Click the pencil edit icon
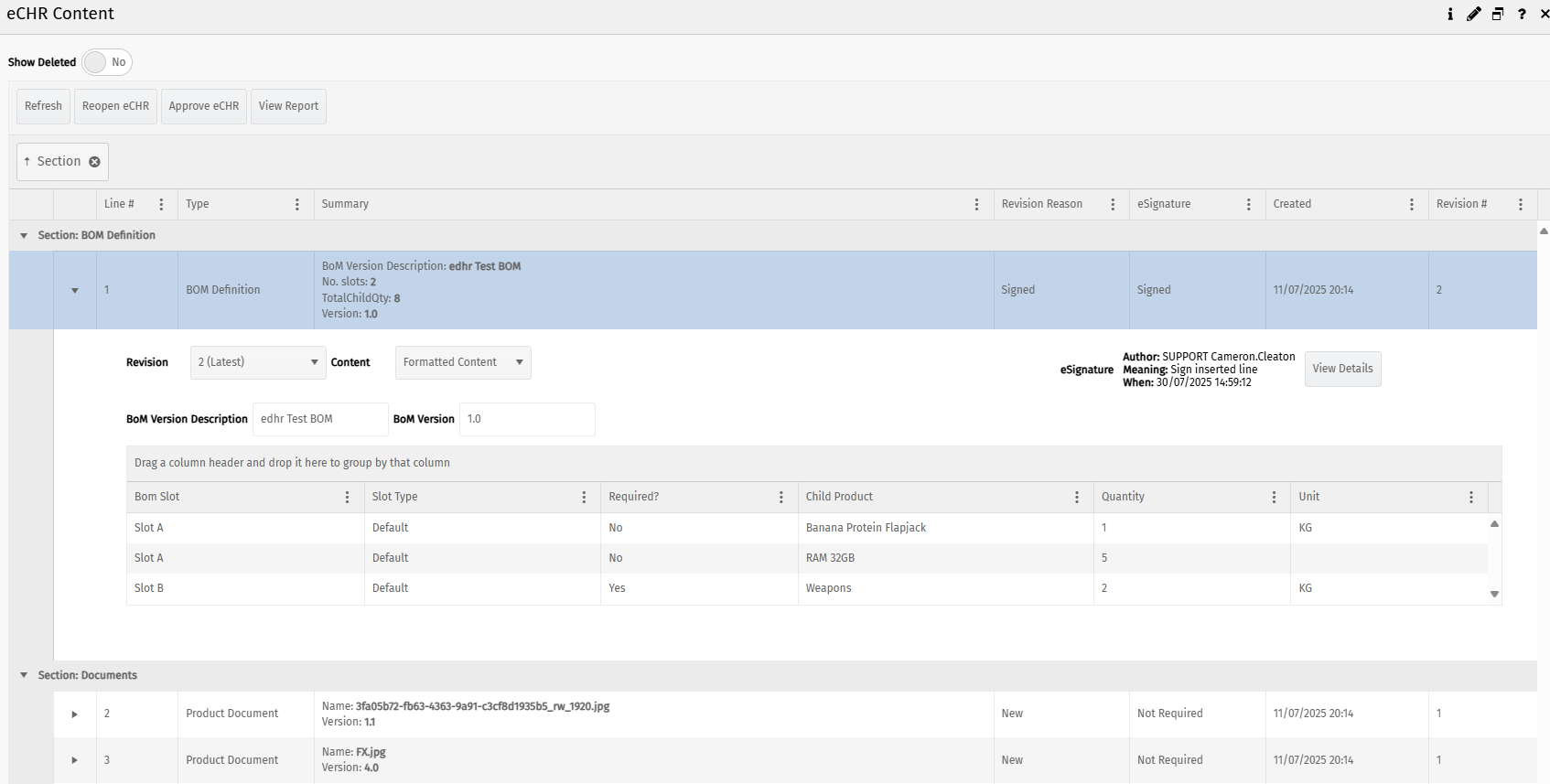Viewport: 1550px width, 784px height. (x=1473, y=14)
